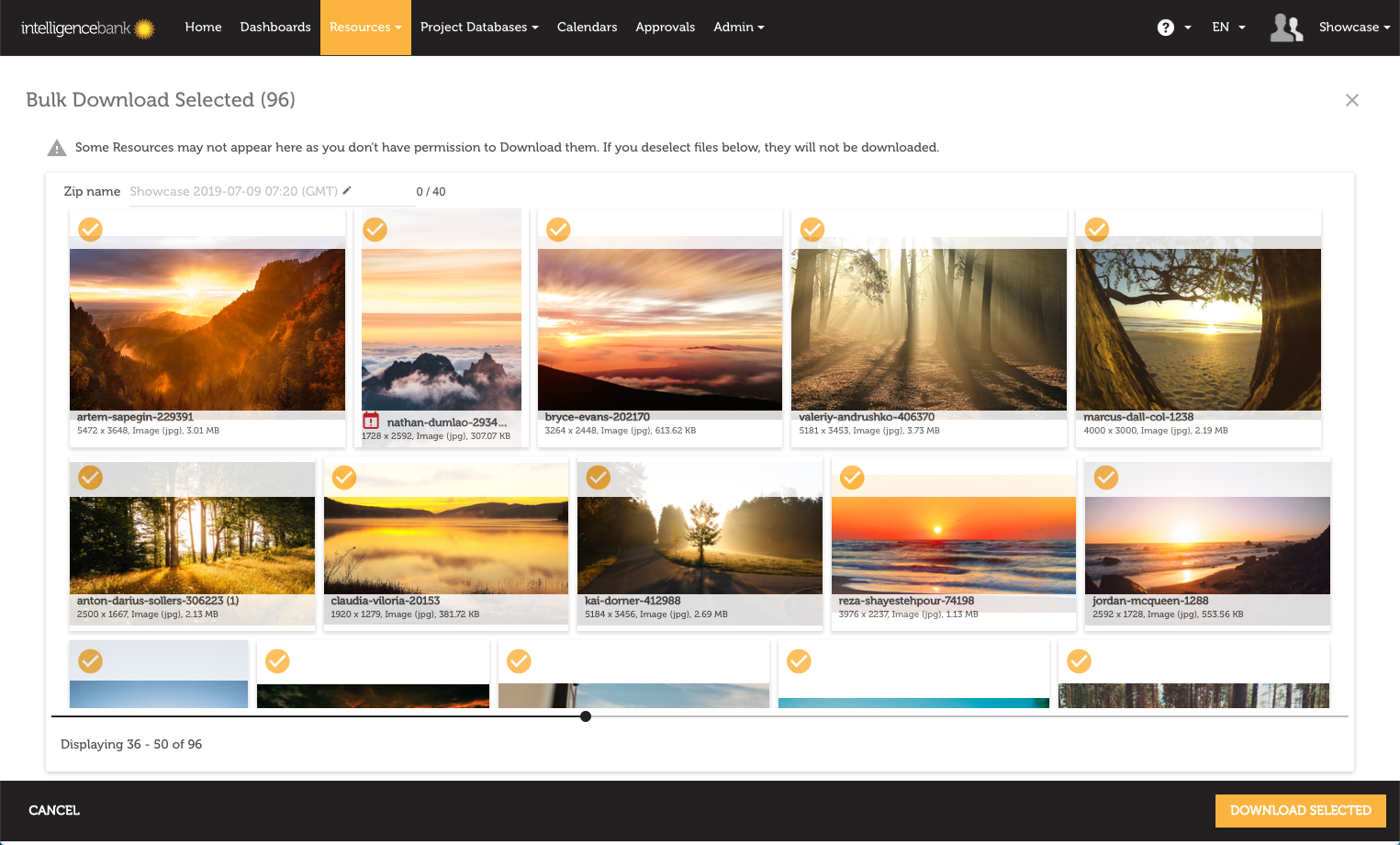Click the user profile avatar icon
The width and height of the screenshot is (1400, 845).
[1286, 28]
